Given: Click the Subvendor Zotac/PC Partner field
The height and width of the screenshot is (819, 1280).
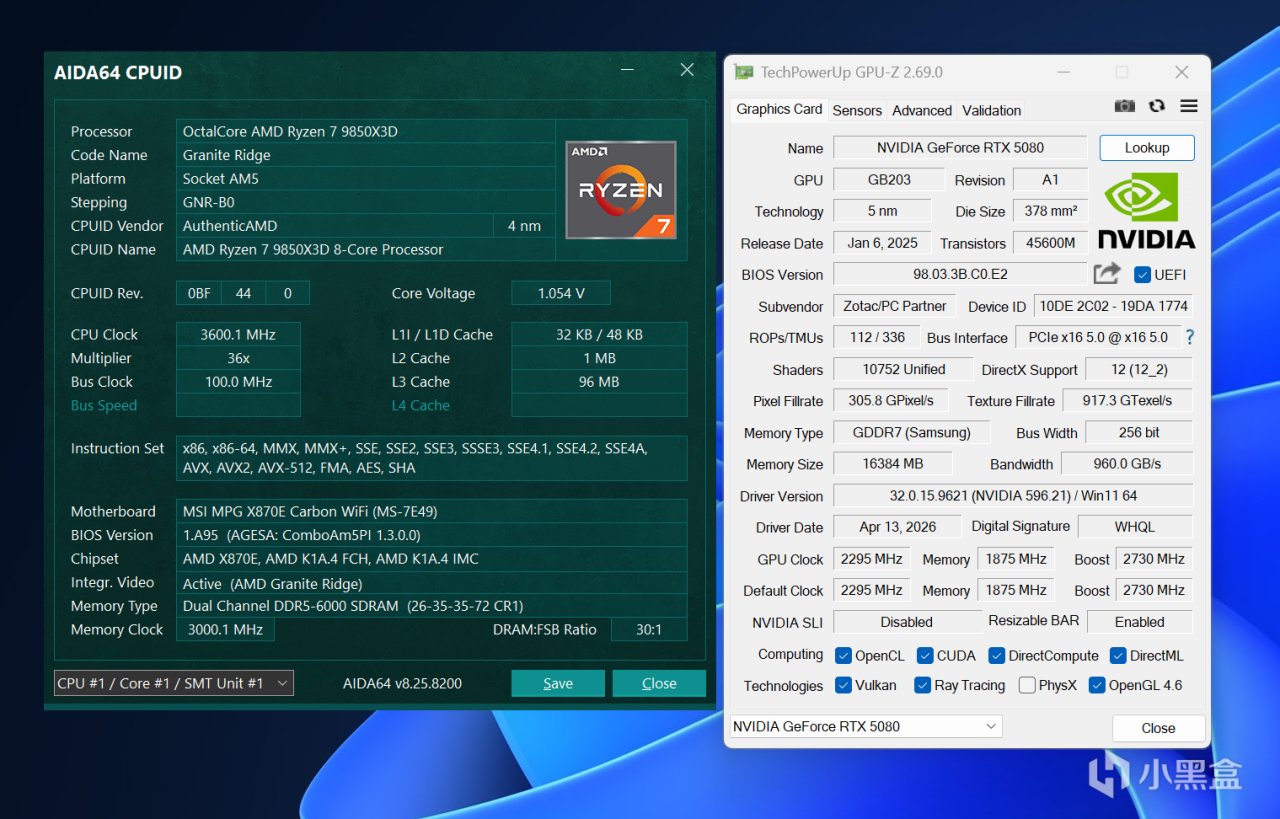Looking at the screenshot, I should coord(895,306).
